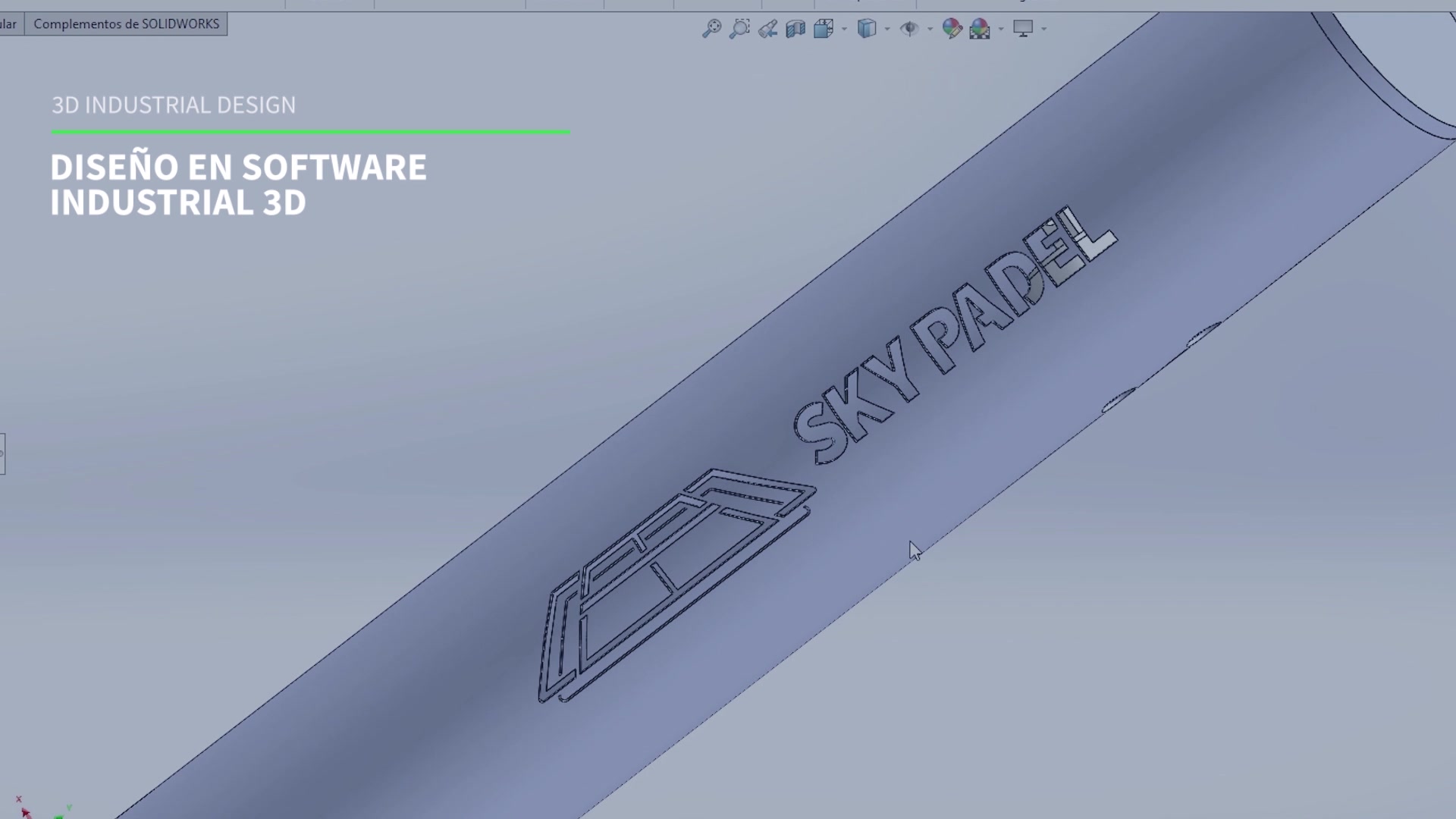The height and width of the screenshot is (819, 1456).
Task: Toggle the Hide/Show Items eye icon
Action: [909, 29]
